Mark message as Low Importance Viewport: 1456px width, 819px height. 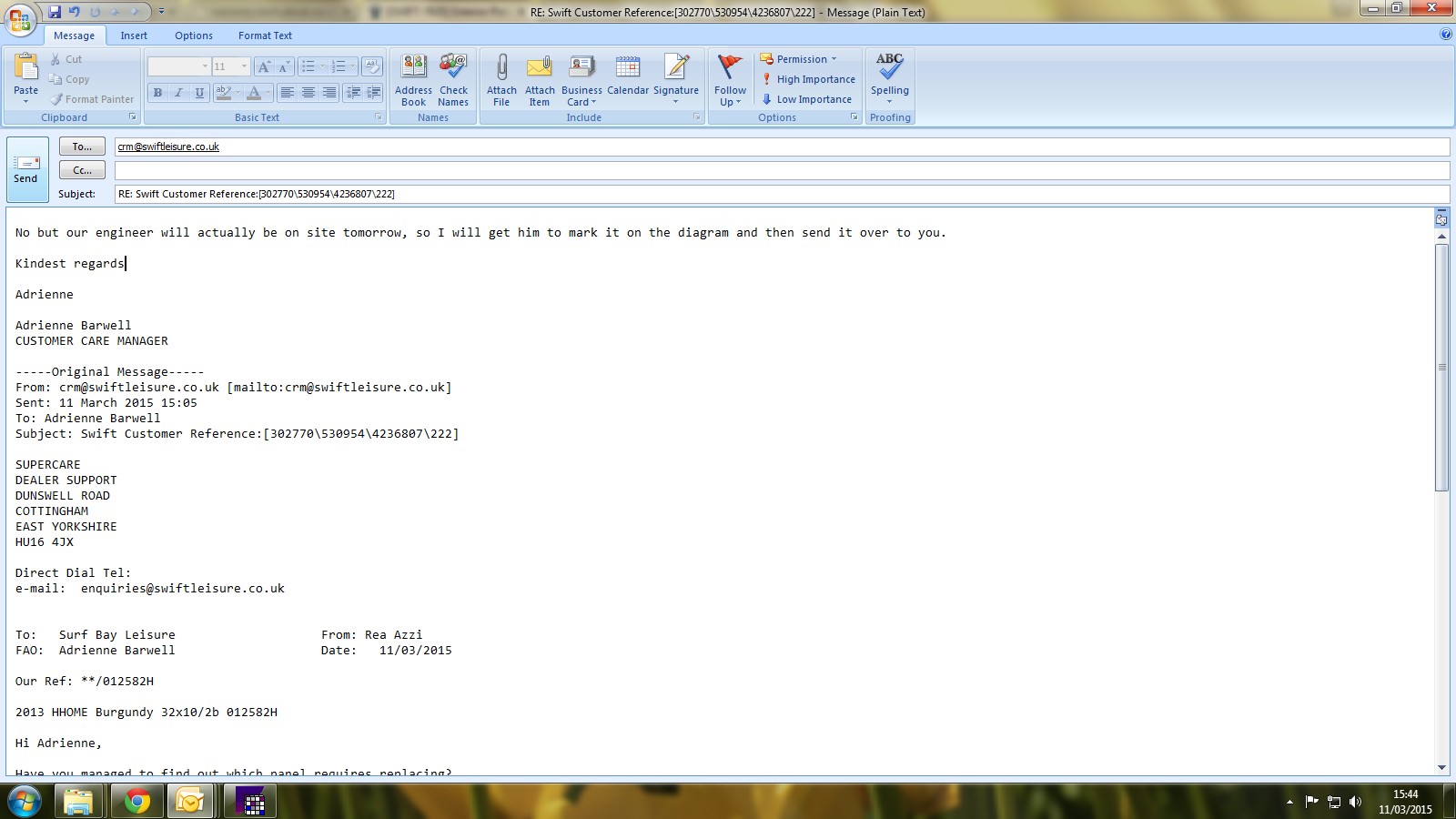click(806, 99)
